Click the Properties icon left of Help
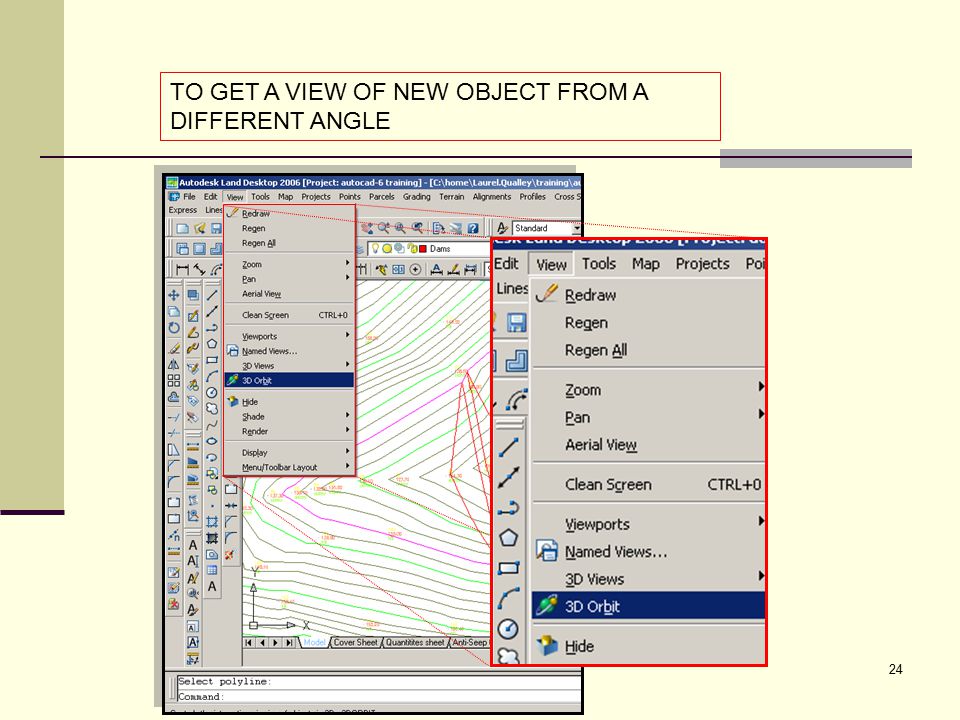The width and height of the screenshot is (960, 720). (x=456, y=228)
